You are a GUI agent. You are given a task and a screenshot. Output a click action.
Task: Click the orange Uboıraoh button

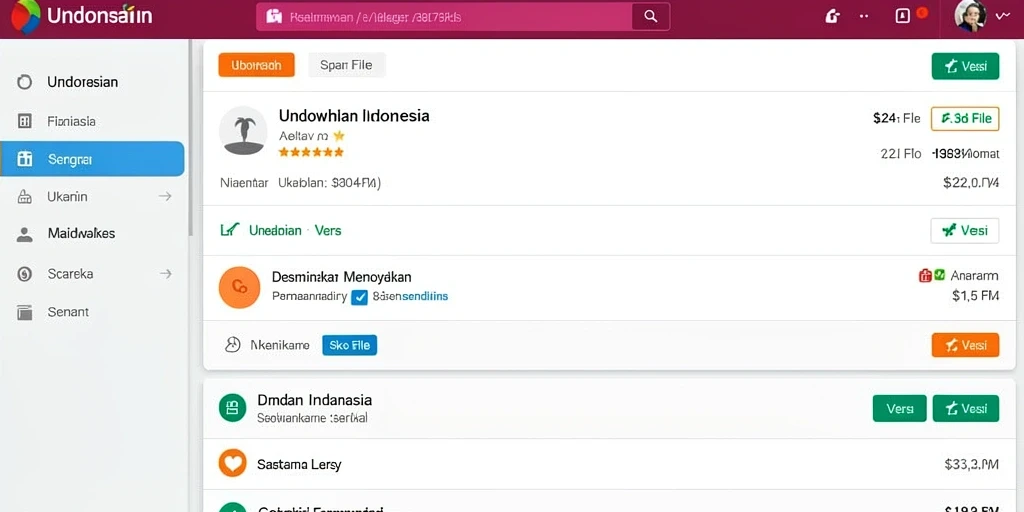[x=256, y=65]
